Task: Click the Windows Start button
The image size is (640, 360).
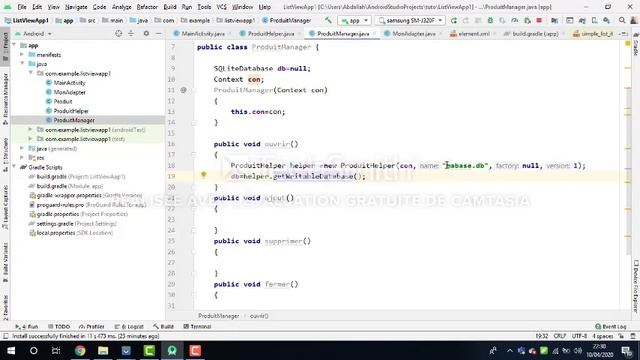Action: [11, 351]
